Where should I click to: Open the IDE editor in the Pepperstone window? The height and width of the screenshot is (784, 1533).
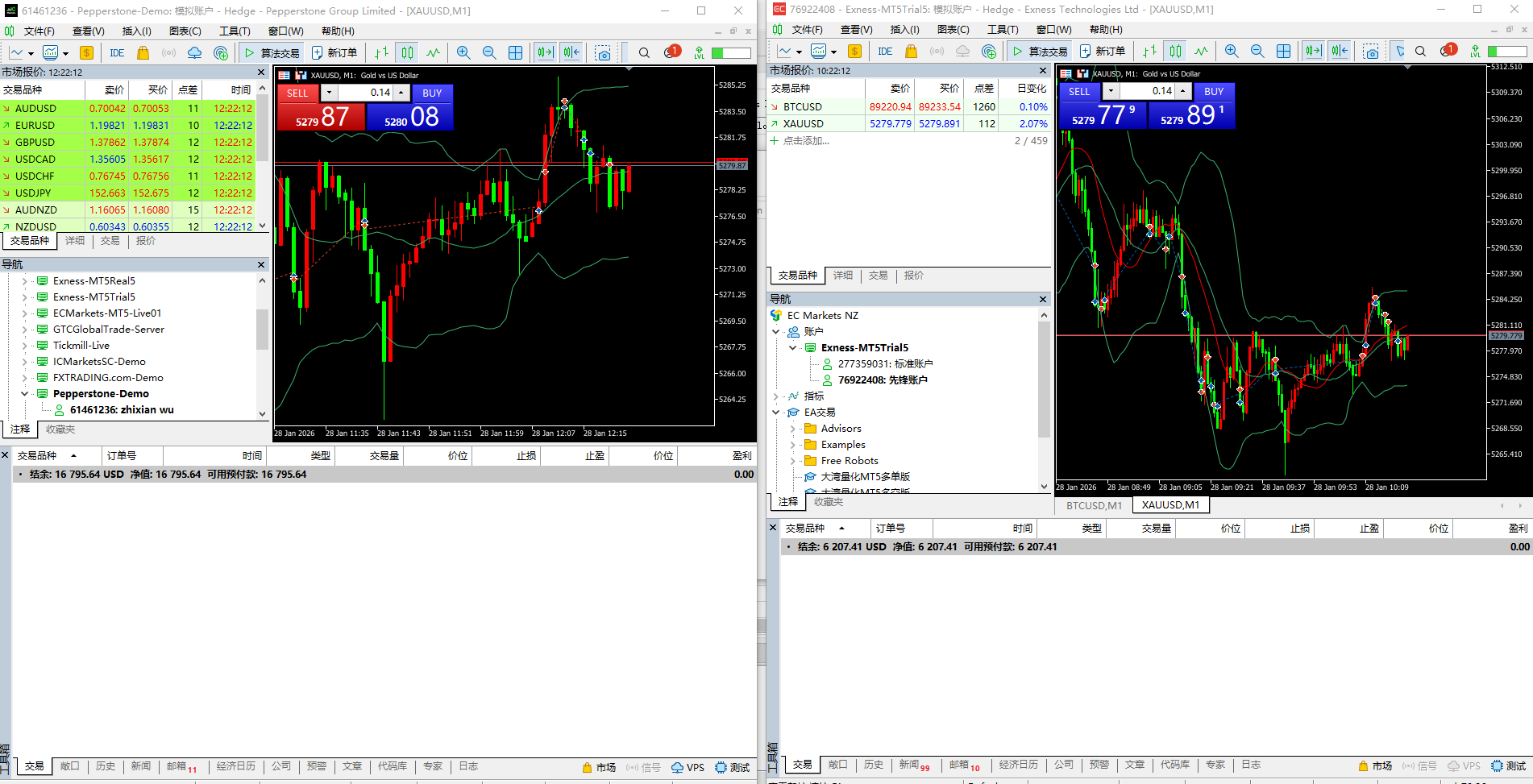click(x=117, y=53)
